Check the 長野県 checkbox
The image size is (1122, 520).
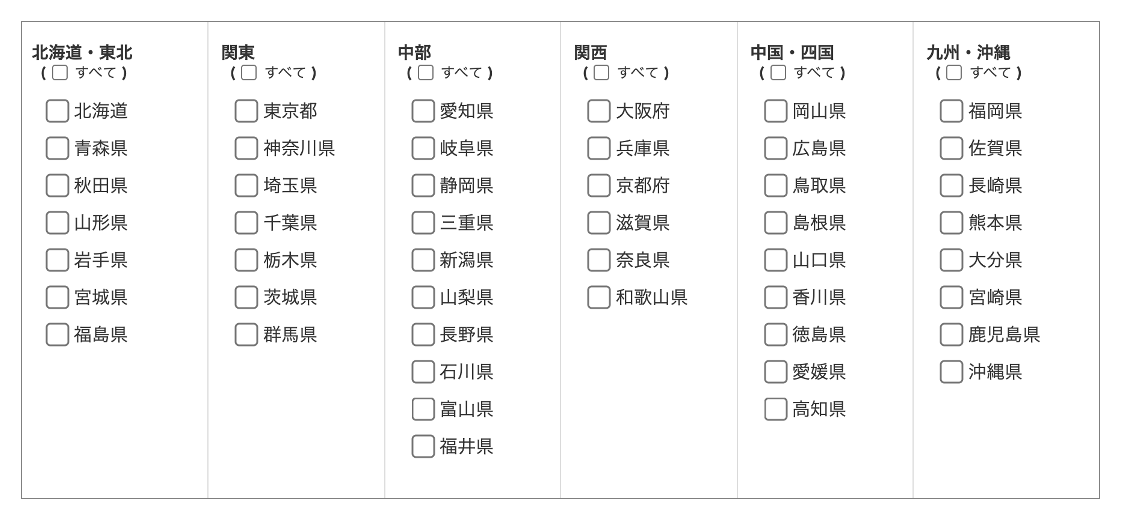(x=423, y=335)
